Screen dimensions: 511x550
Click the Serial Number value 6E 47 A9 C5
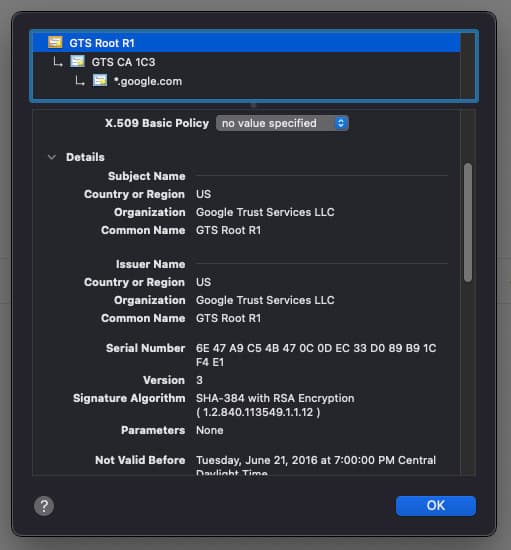click(316, 355)
